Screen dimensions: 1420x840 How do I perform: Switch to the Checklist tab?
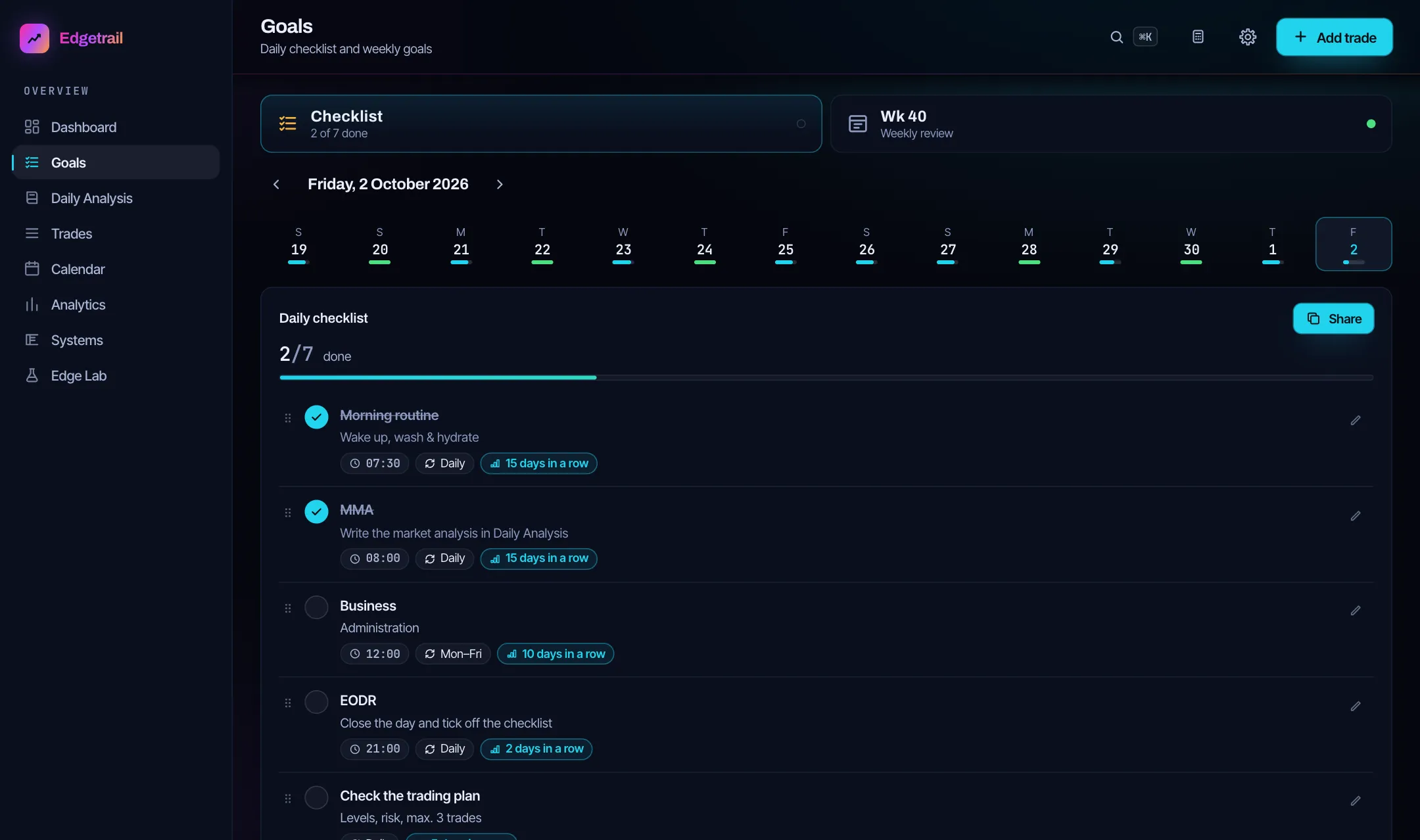coord(541,124)
